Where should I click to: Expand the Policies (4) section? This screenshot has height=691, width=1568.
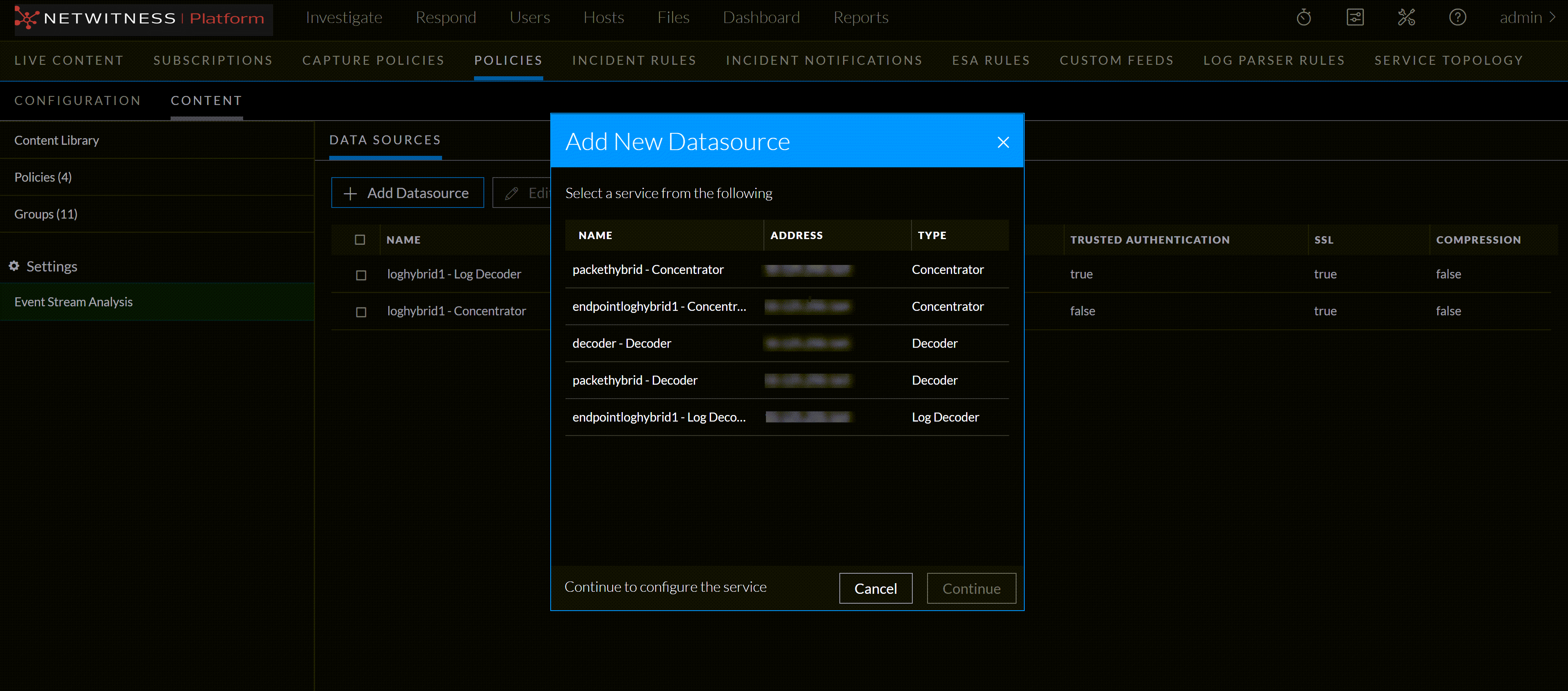click(43, 177)
